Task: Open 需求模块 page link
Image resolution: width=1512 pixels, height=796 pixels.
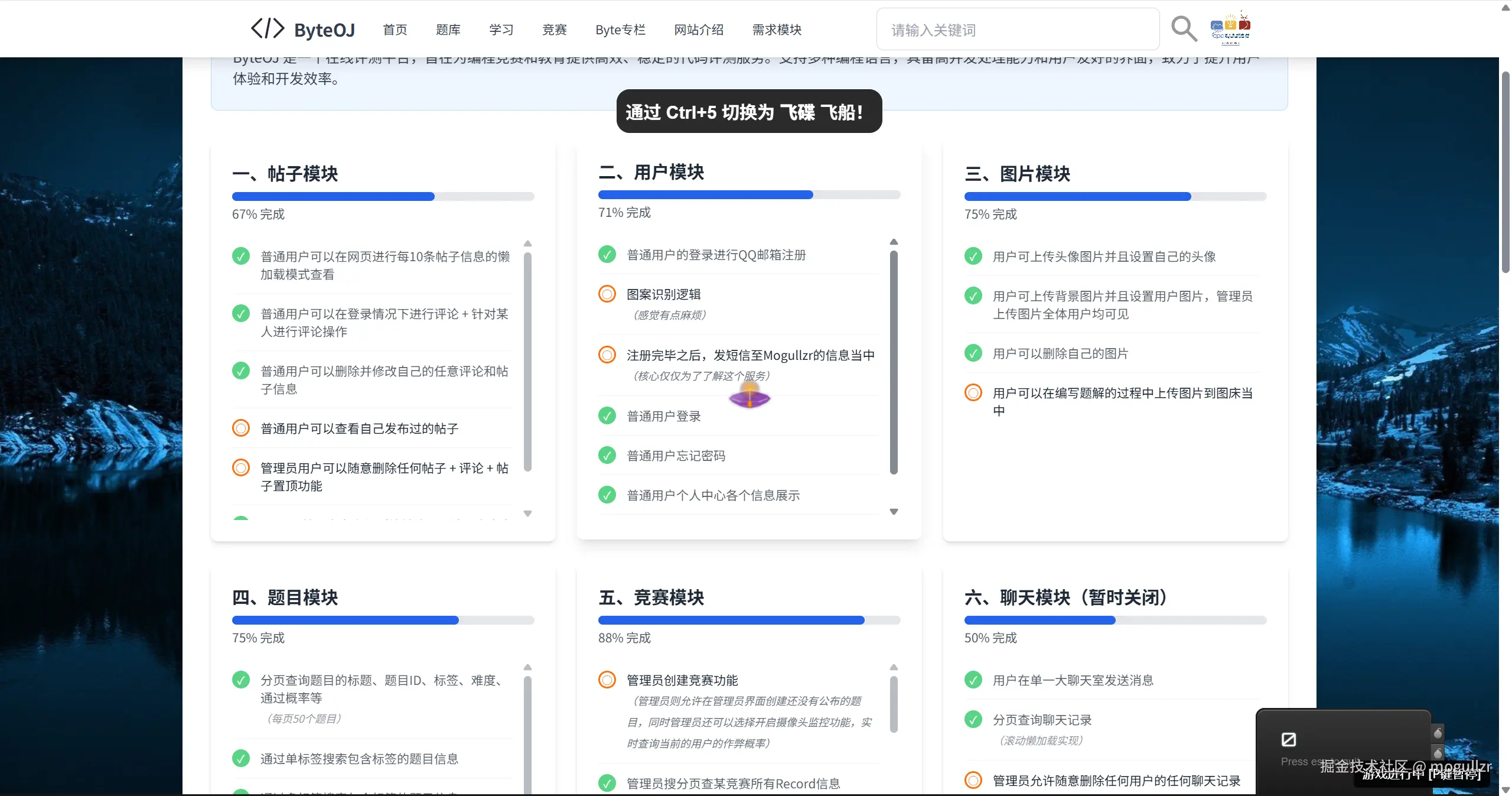Action: 777,30
